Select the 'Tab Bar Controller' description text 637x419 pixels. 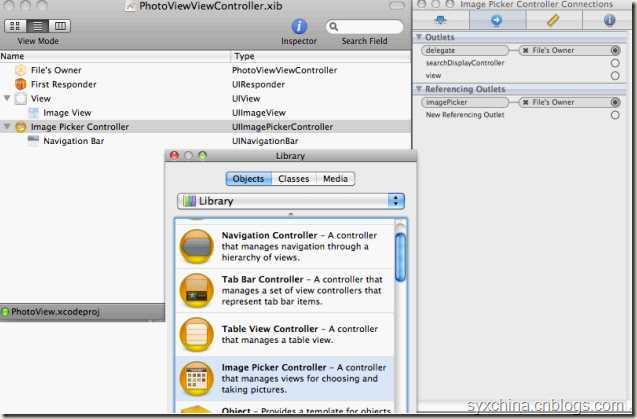[x=302, y=291]
